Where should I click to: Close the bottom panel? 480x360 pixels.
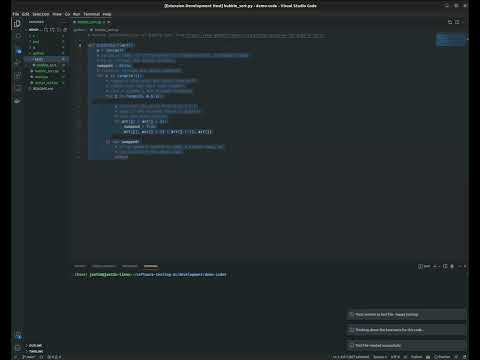tap(465, 266)
